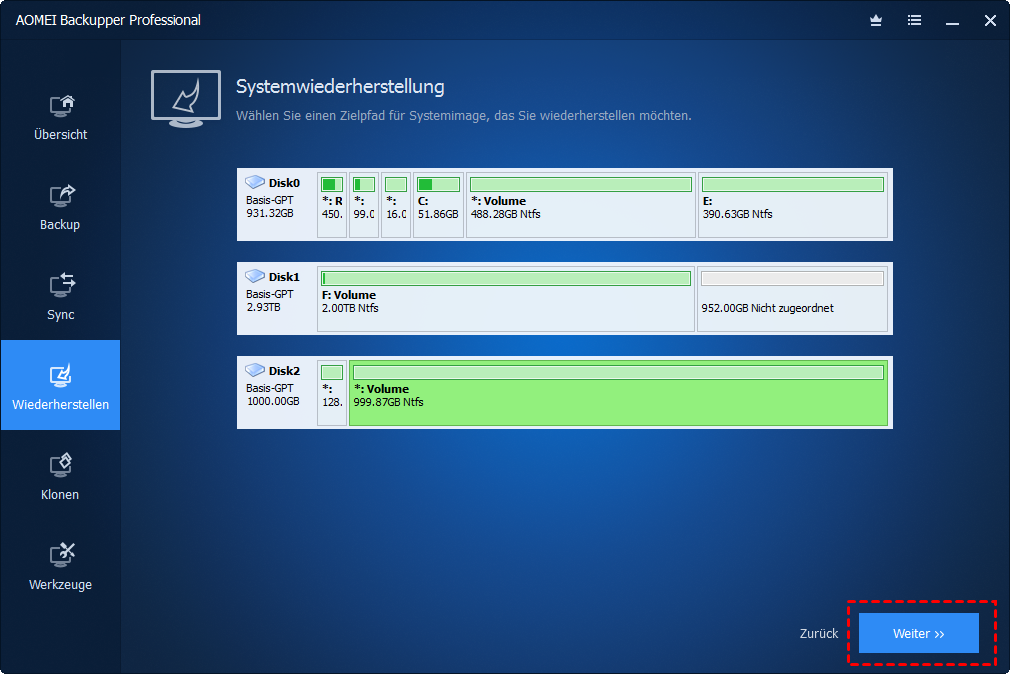Viewport: 1010px width, 674px height.
Task: Select the 999.87GB Ntfs volume on Disk2
Action: click(618, 393)
